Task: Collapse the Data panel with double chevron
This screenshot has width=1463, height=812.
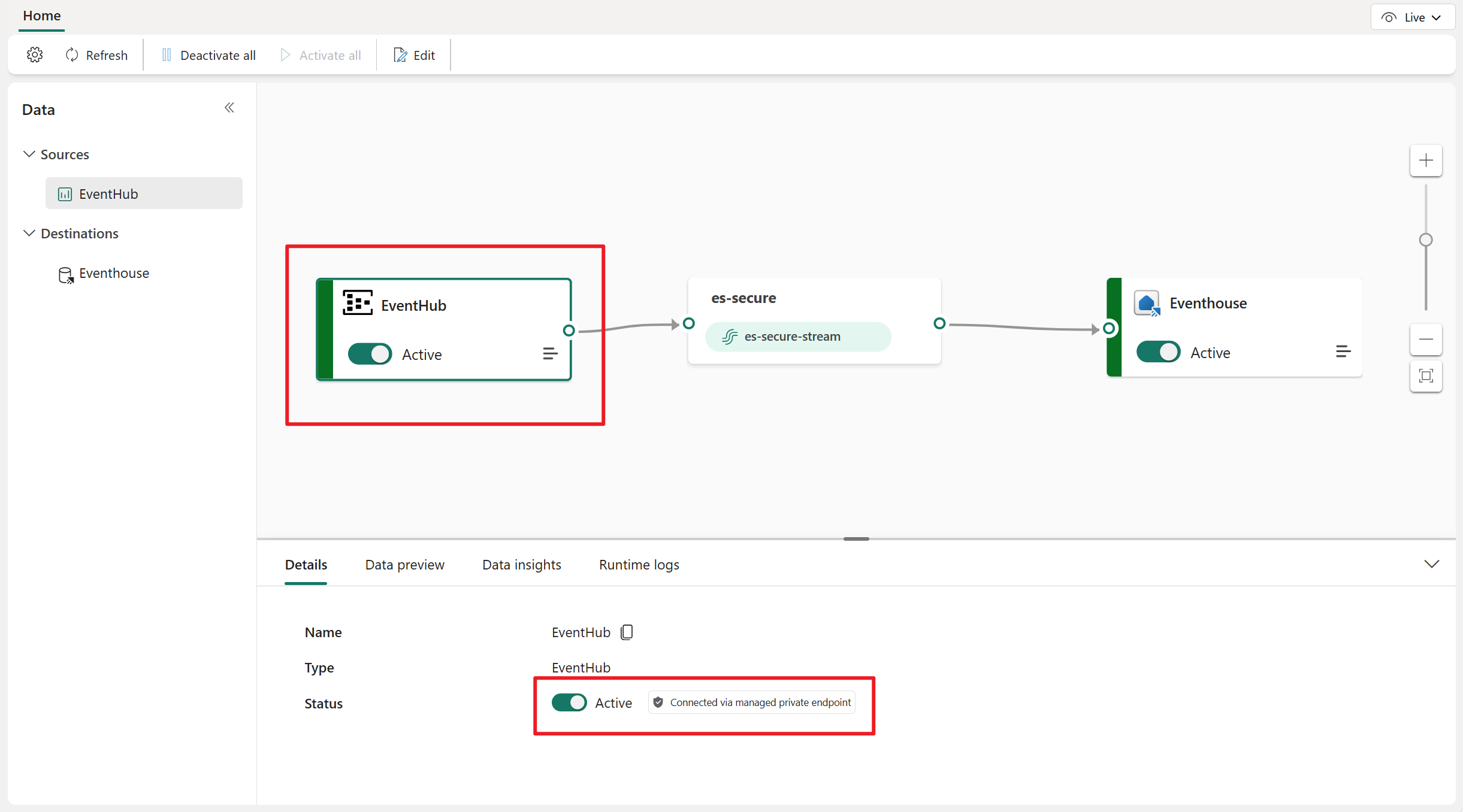Action: 229,108
